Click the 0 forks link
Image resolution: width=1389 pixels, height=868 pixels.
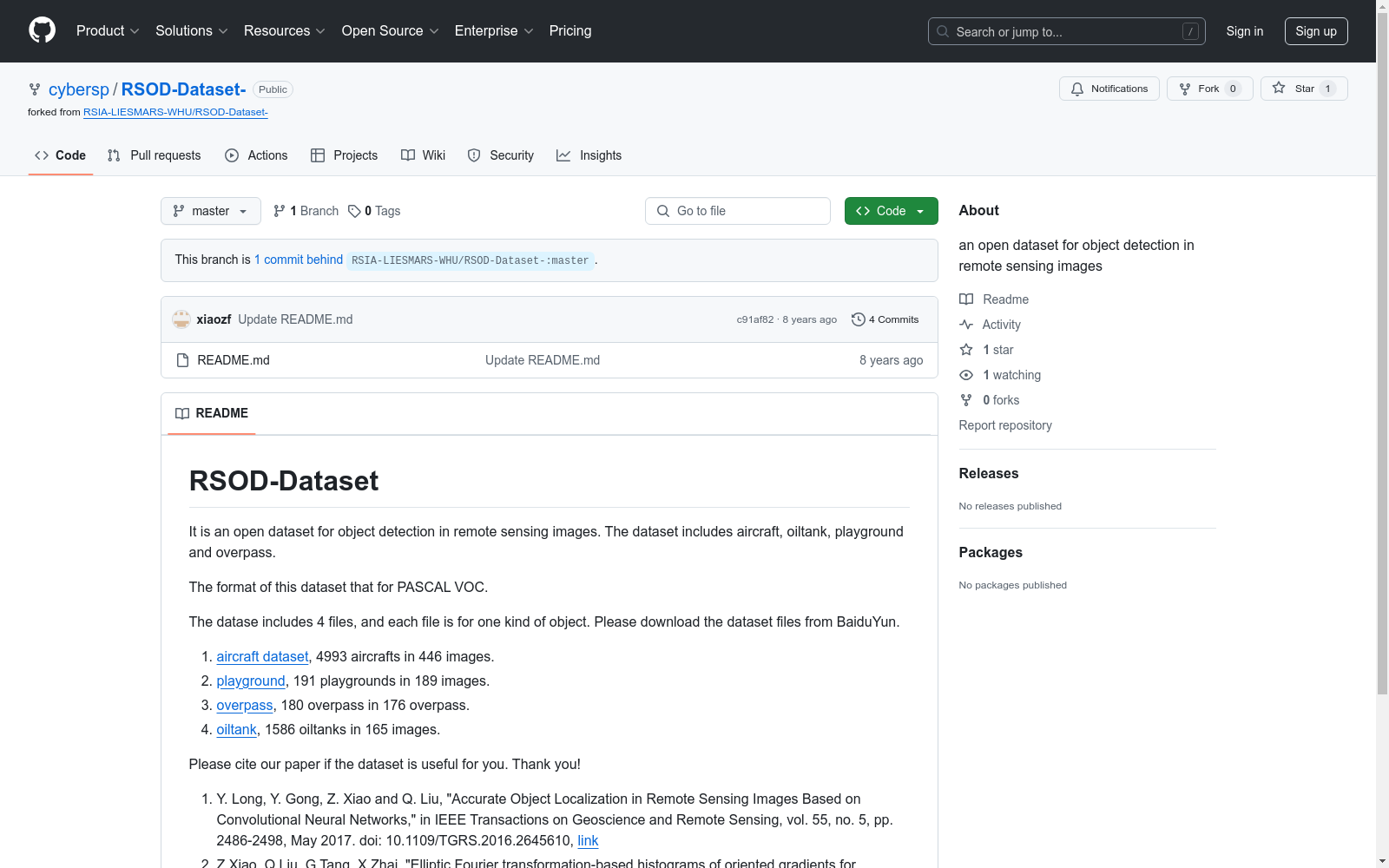pos(990,400)
